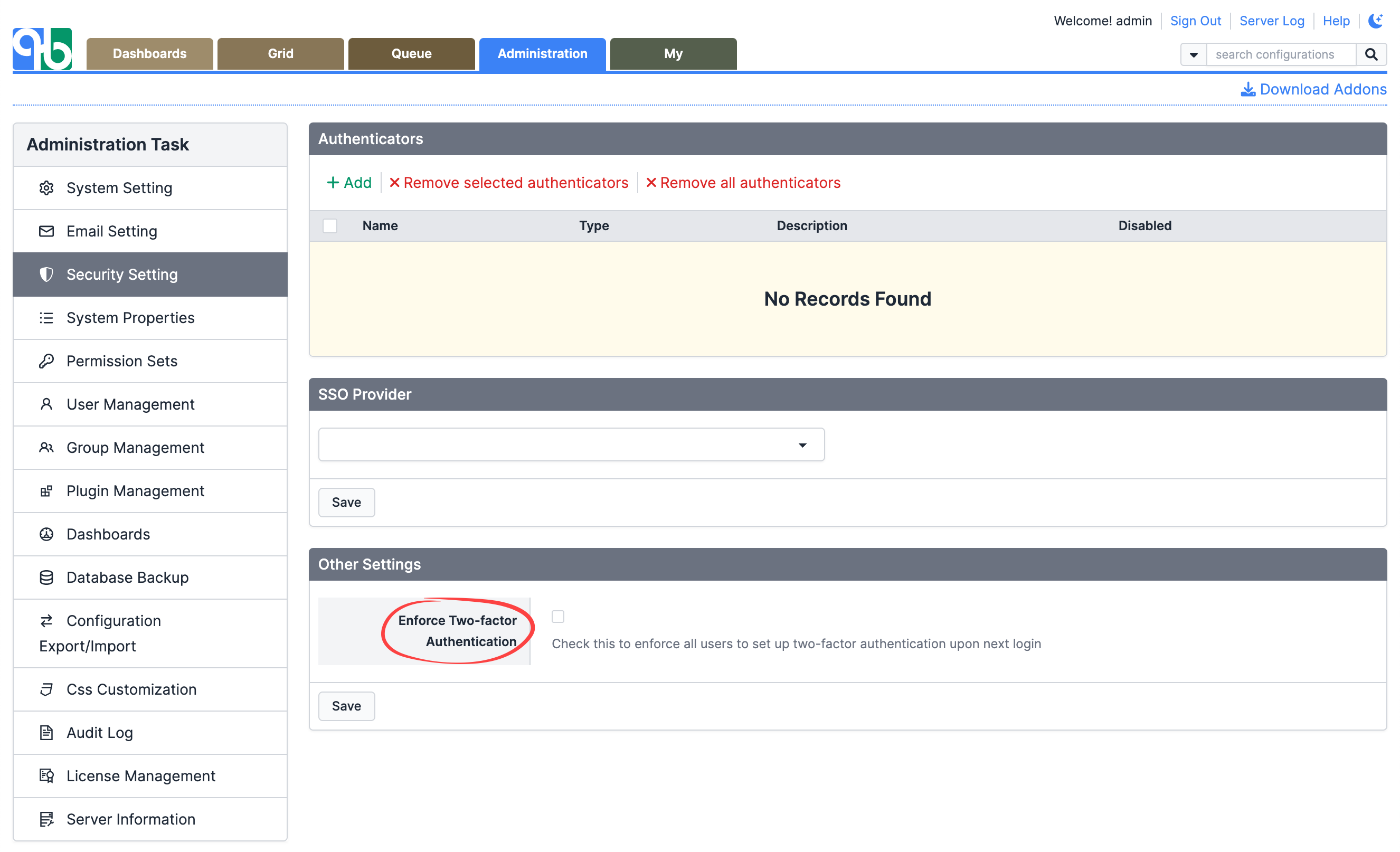Viewport: 1400px width, 852px height.
Task: Click the Database Backup icon
Action: (x=46, y=578)
